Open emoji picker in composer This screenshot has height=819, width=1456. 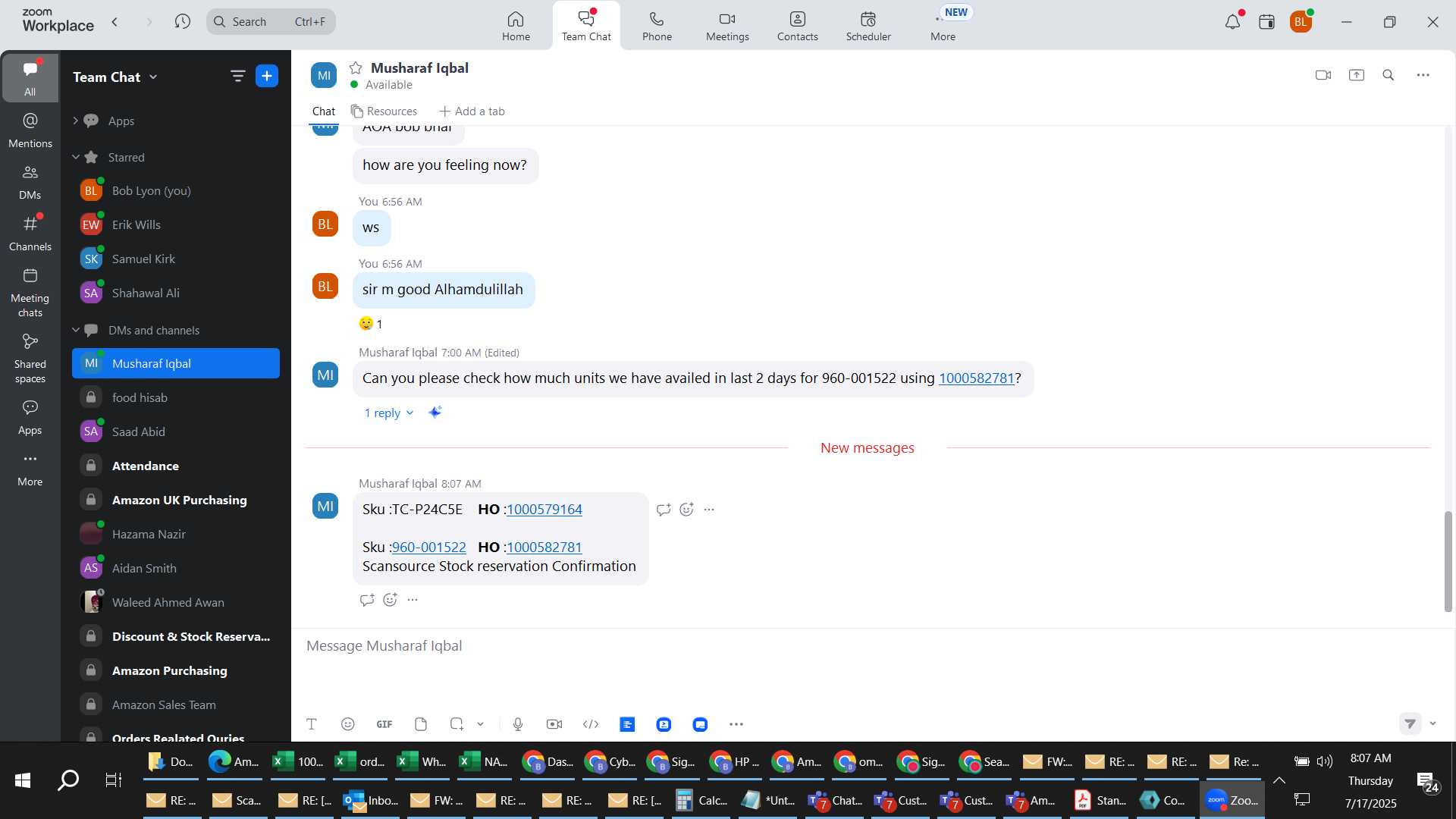(x=348, y=724)
